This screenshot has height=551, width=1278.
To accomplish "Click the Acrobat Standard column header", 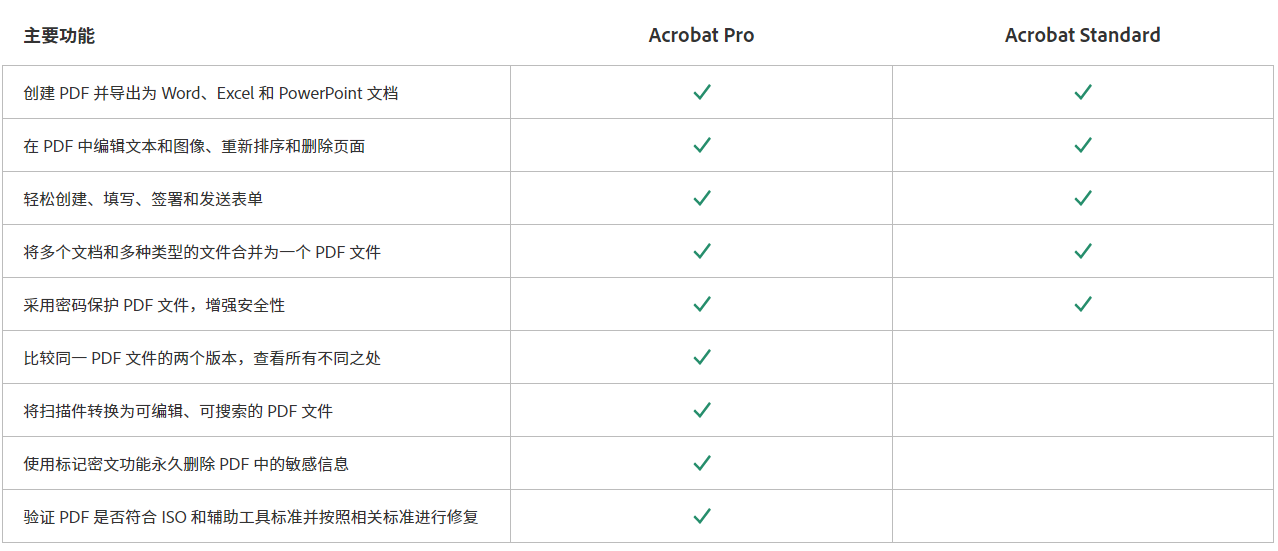I will pyautogui.click(x=1083, y=35).
